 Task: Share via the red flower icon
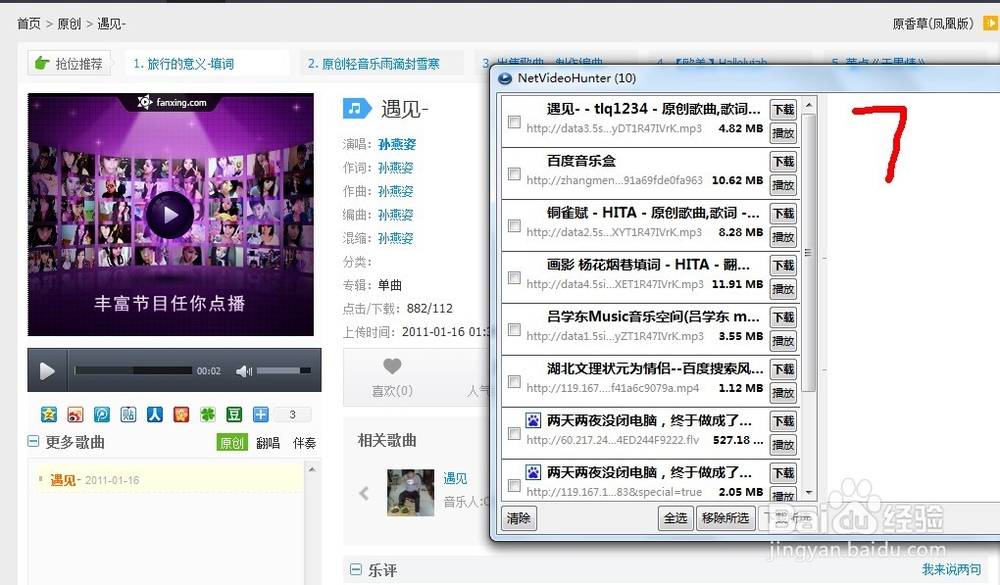click(x=181, y=415)
